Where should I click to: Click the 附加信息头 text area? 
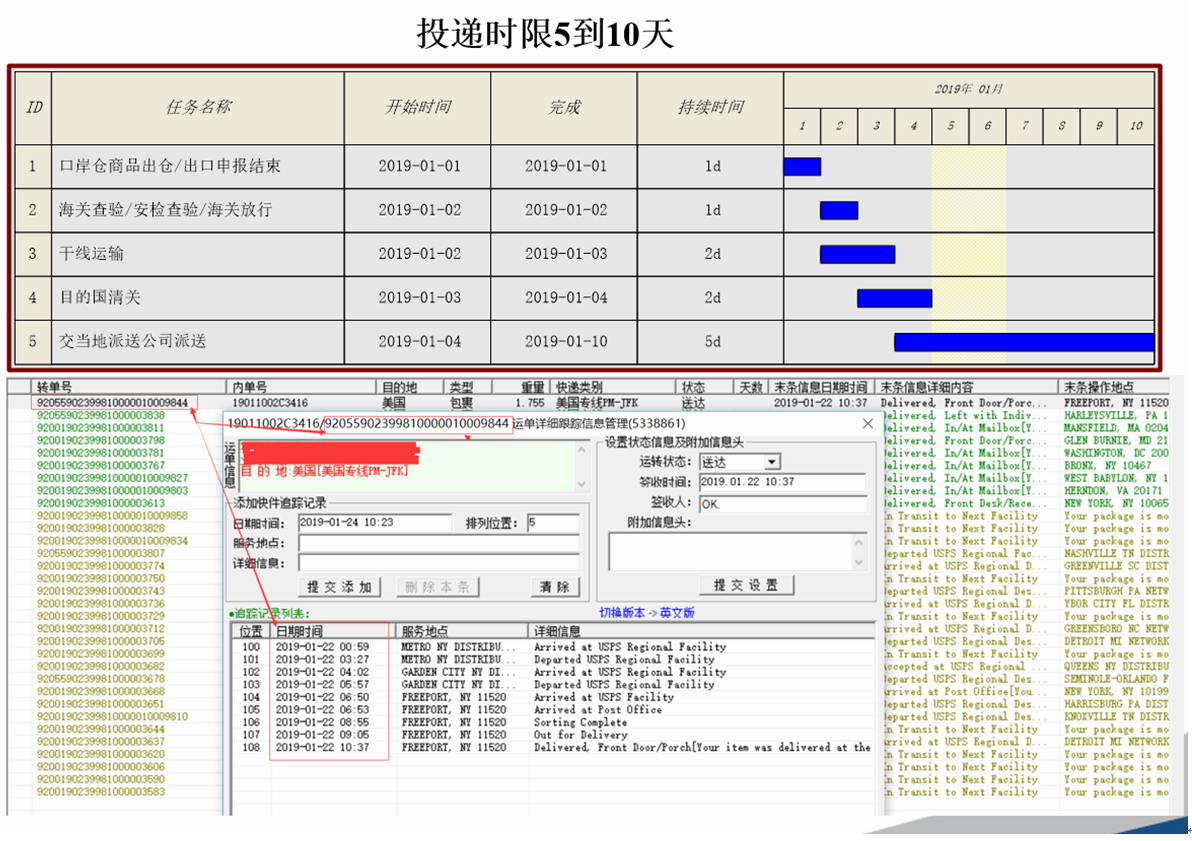[x=730, y=551]
